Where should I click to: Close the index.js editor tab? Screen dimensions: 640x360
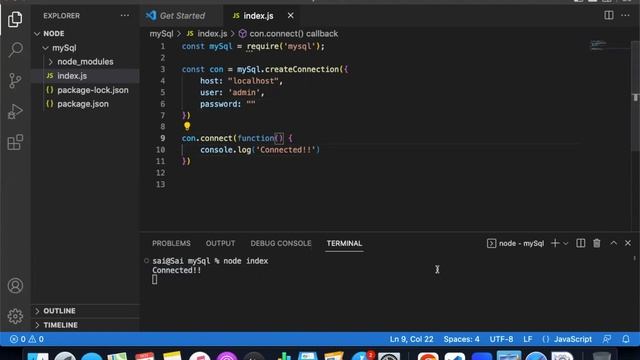tap(290, 16)
